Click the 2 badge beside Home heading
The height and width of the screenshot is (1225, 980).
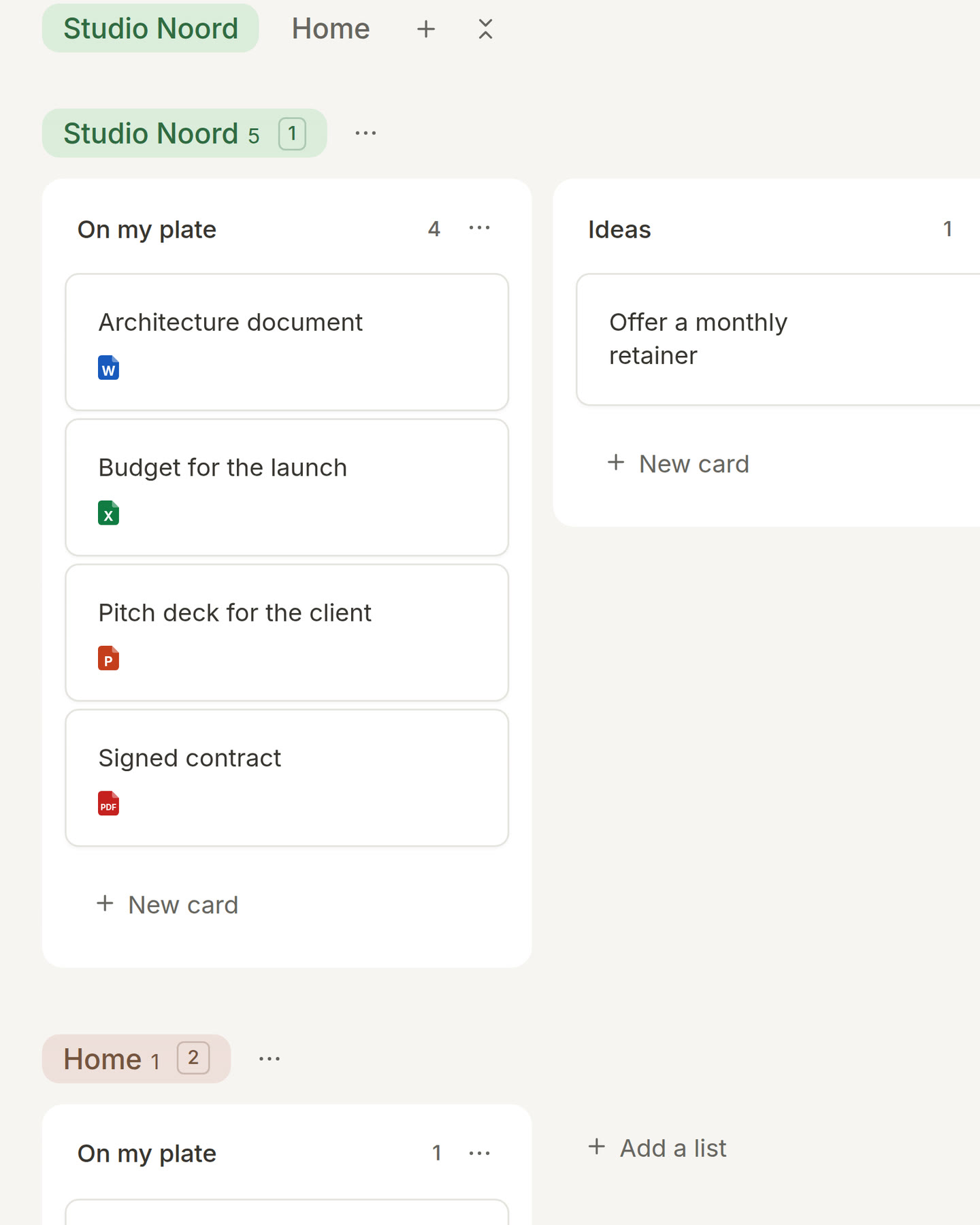click(193, 1058)
